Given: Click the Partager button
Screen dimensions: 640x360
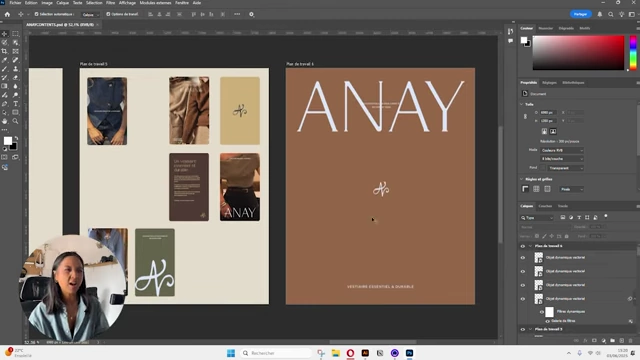Looking at the screenshot, I should [580, 14].
